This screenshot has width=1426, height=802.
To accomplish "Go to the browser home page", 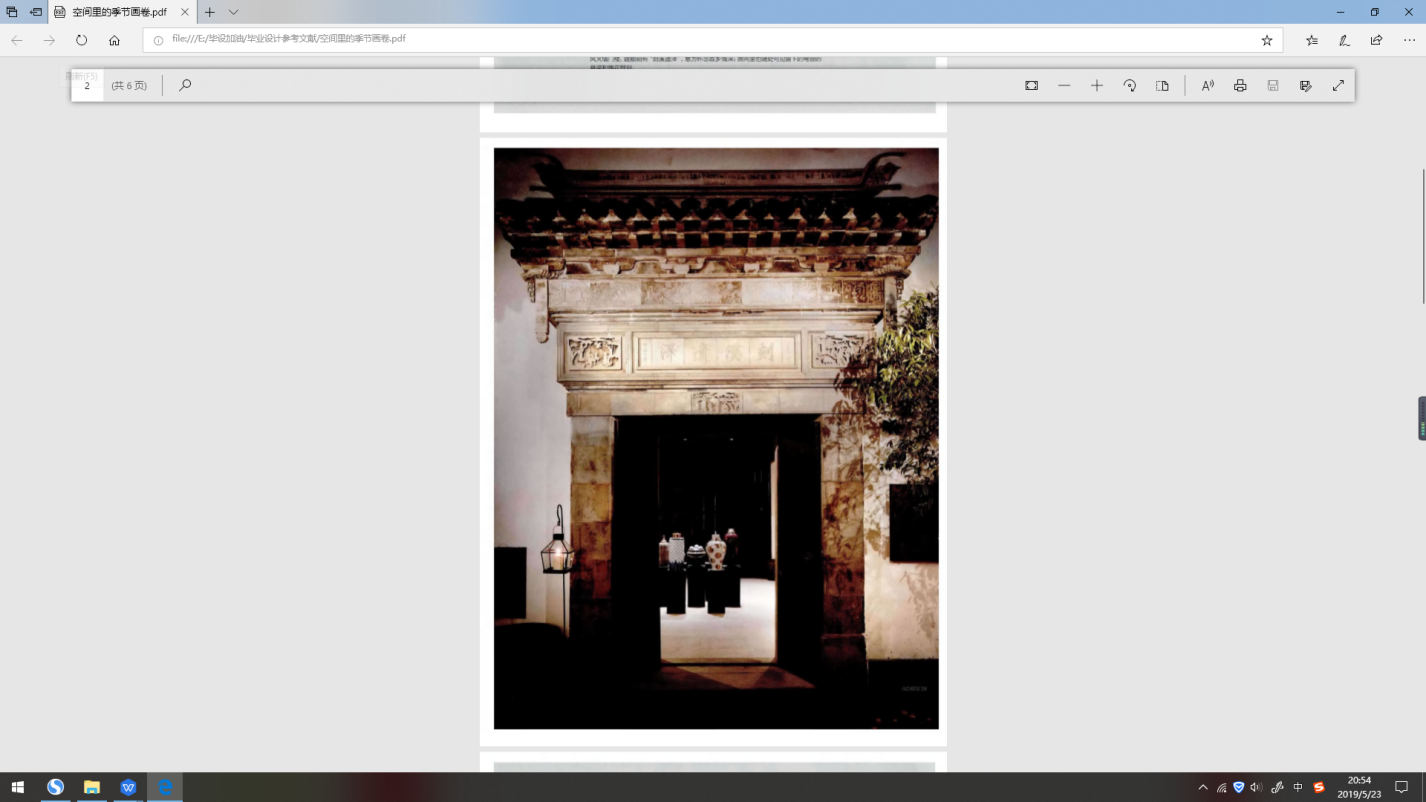I will pyautogui.click(x=114, y=40).
